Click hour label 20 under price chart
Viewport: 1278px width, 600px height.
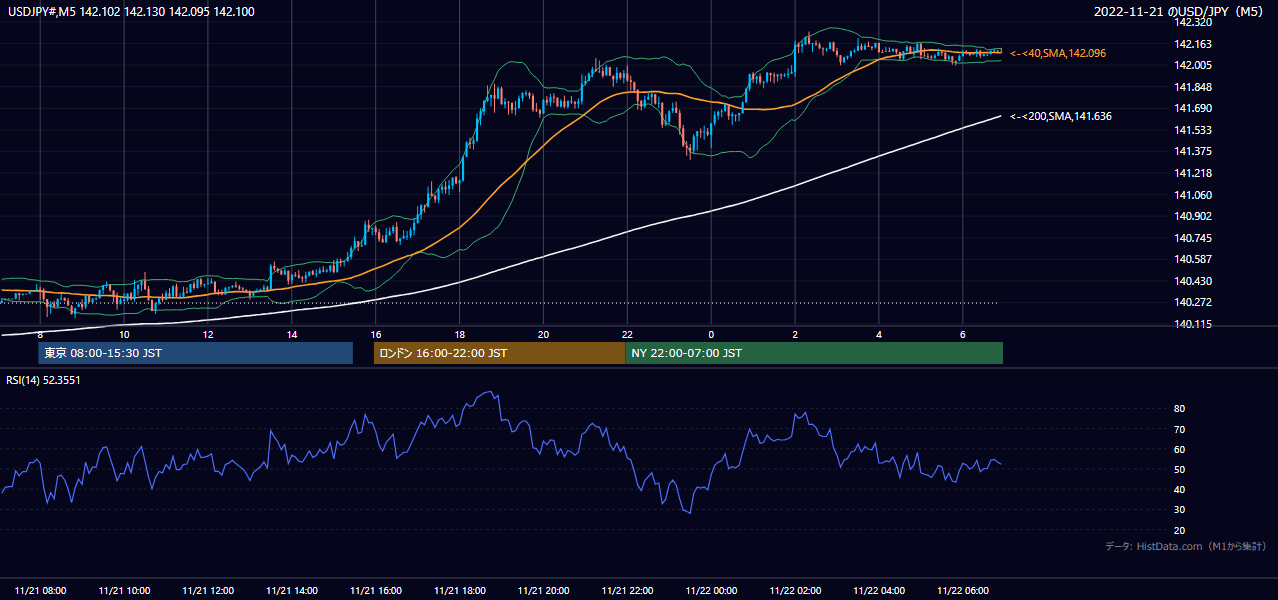pyautogui.click(x=543, y=334)
